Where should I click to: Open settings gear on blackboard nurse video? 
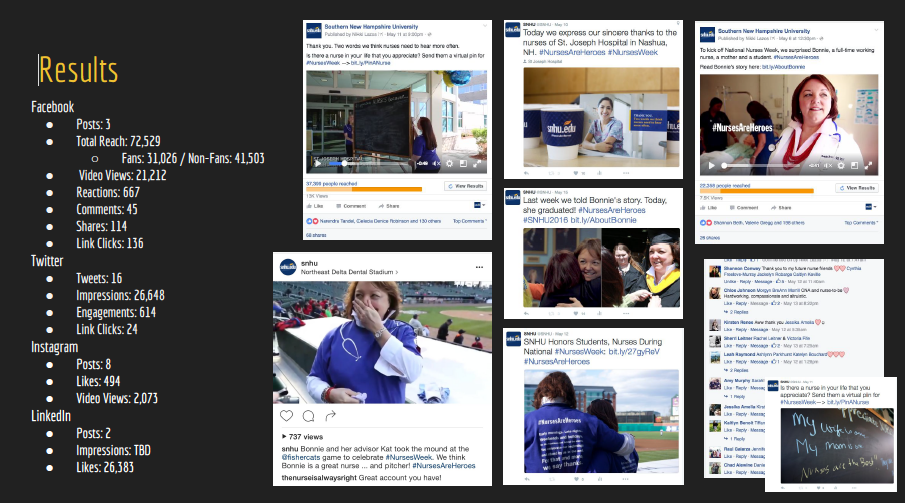pos(449,163)
